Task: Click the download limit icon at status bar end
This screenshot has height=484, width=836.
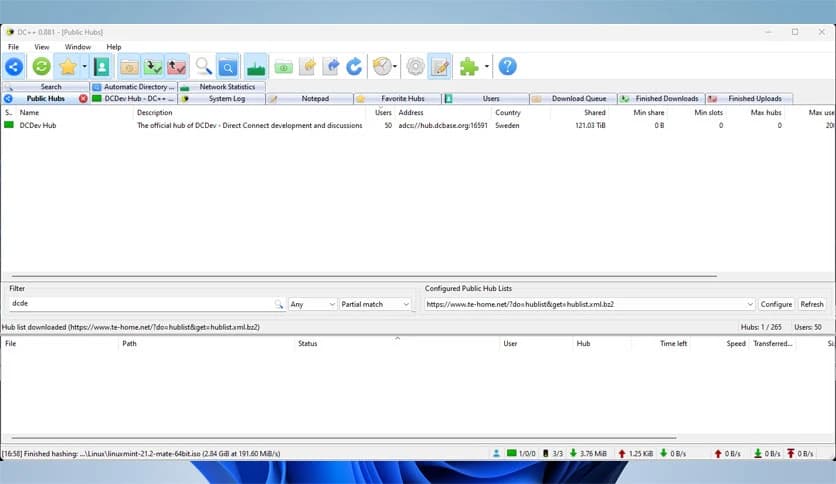Action: [757, 454]
